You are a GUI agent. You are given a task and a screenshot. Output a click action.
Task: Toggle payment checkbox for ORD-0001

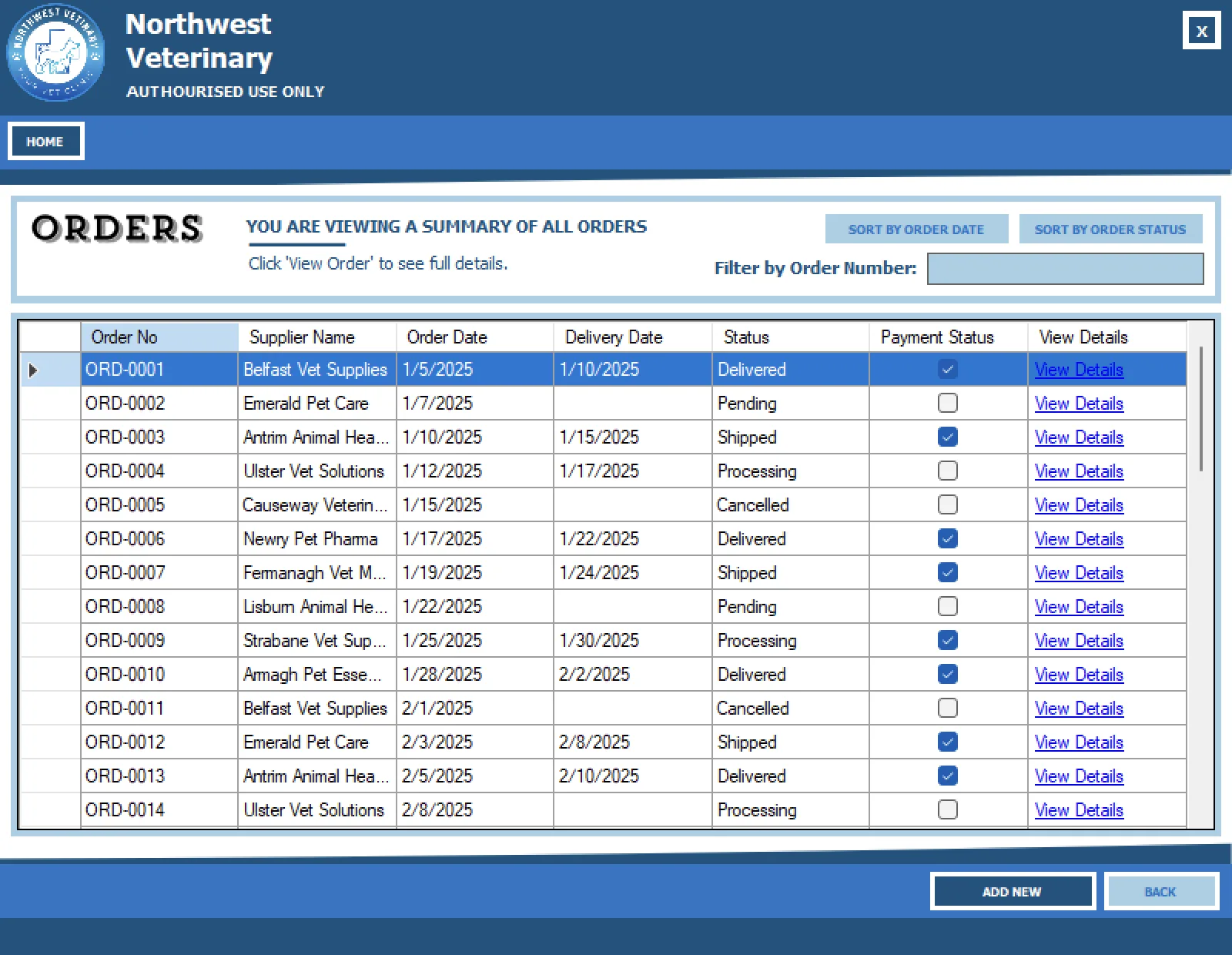coord(948,370)
